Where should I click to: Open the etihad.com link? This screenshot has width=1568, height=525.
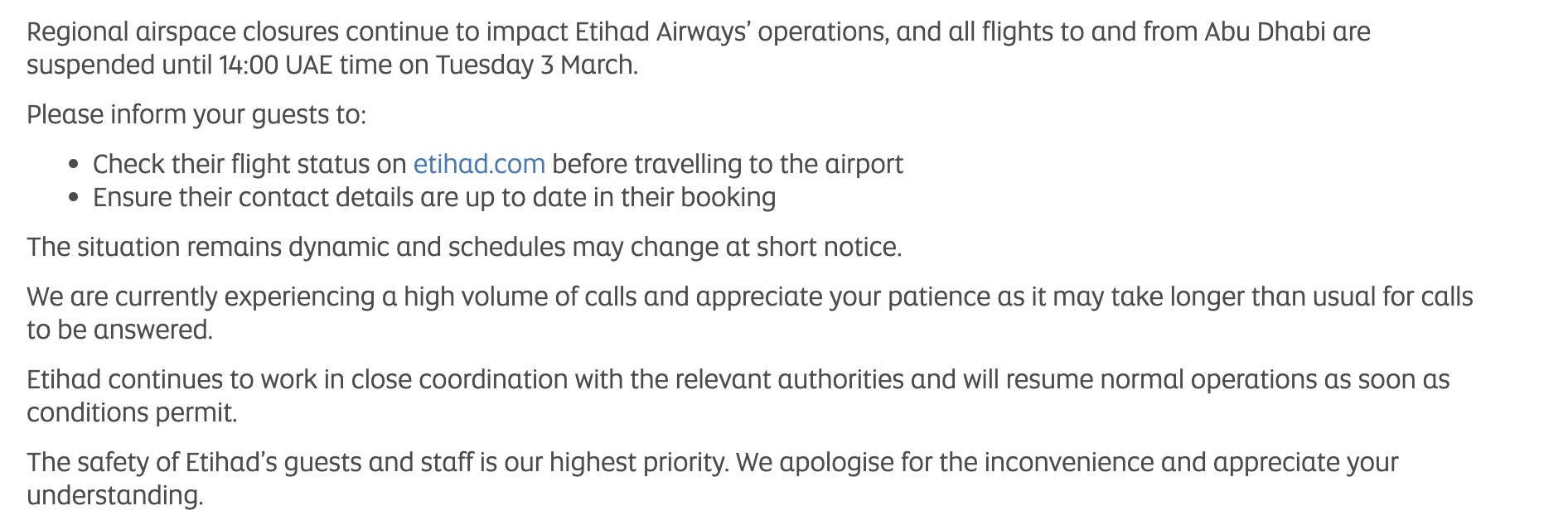tap(479, 164)
